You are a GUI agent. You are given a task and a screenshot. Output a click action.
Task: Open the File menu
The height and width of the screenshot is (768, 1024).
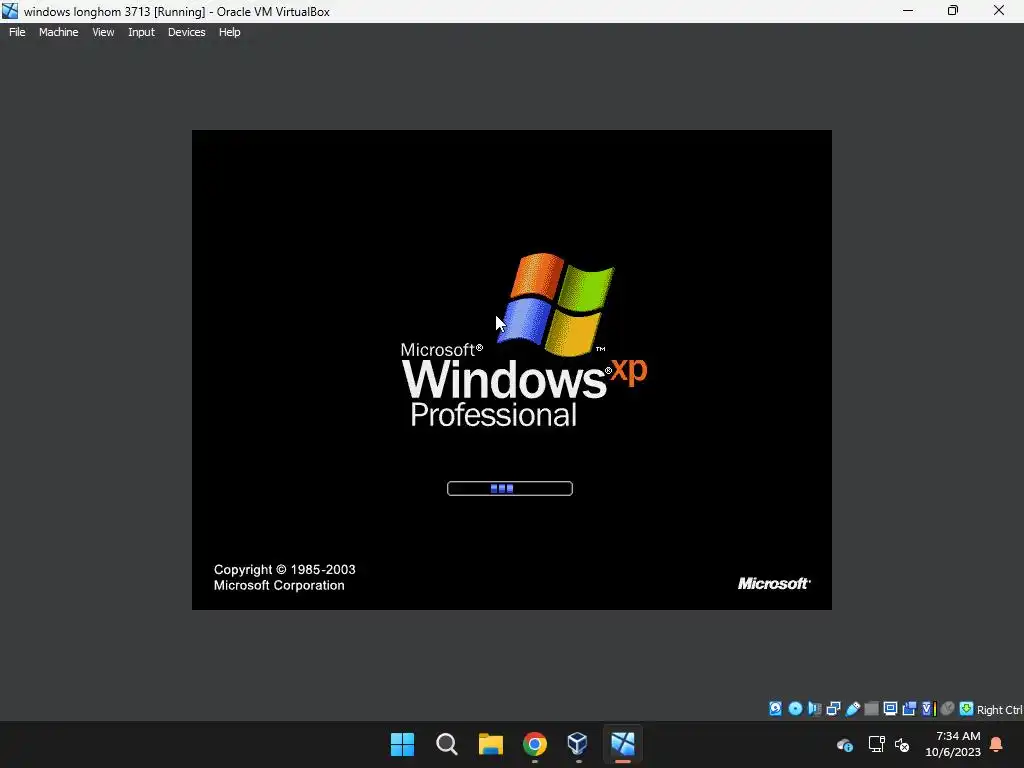[17, 32]
